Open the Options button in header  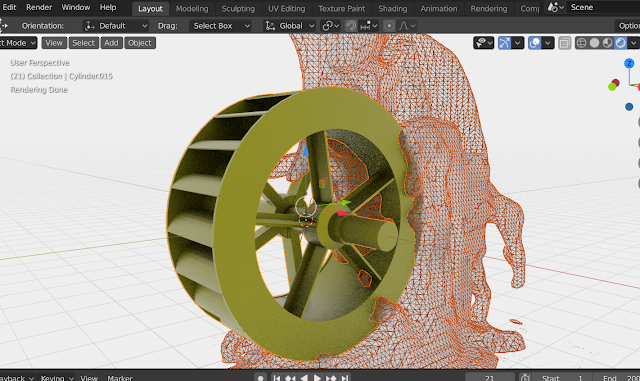pos(628,26)
